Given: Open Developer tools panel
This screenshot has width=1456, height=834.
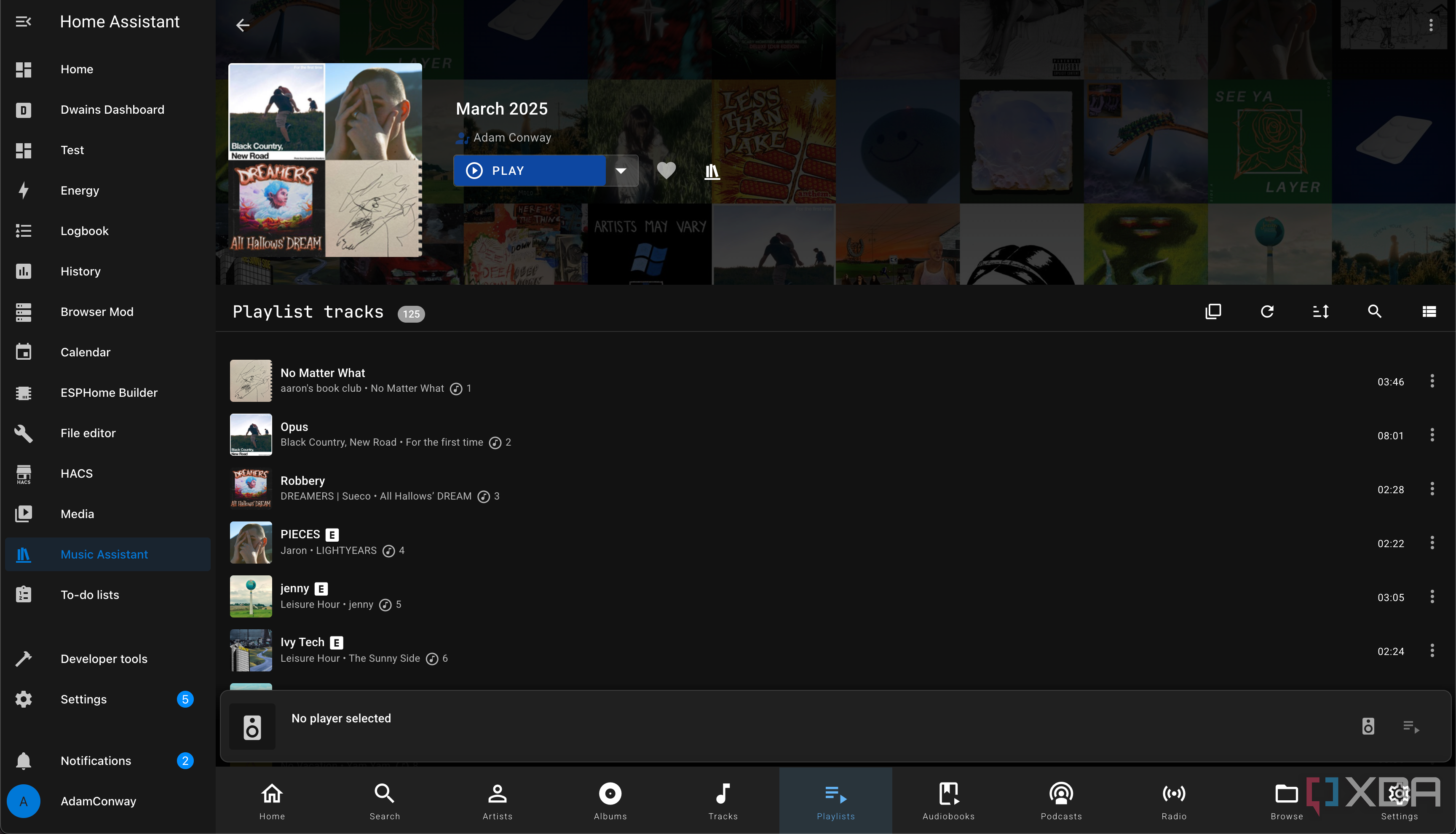Looking at the screenshot, I should click(x=108, y=659).
